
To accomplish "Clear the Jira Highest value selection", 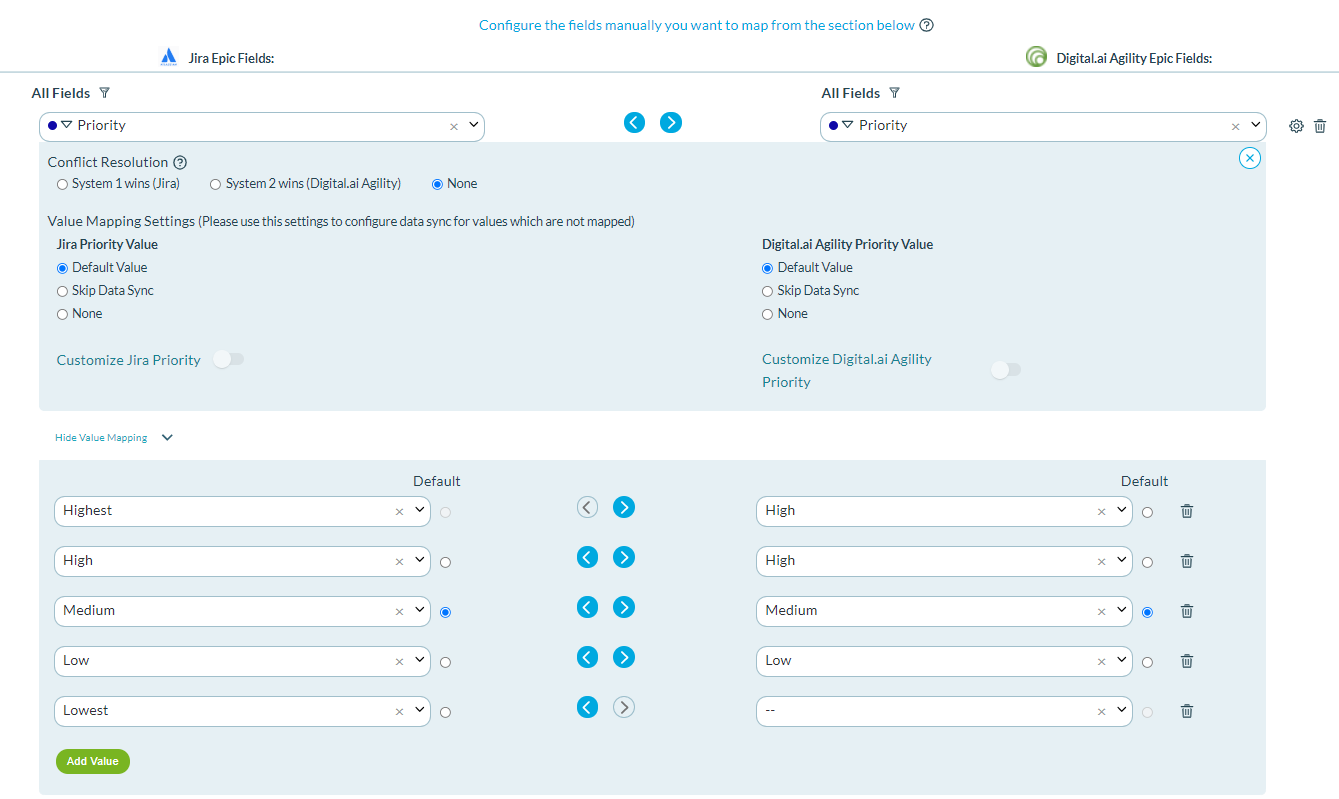I will (x=399, y=512).
